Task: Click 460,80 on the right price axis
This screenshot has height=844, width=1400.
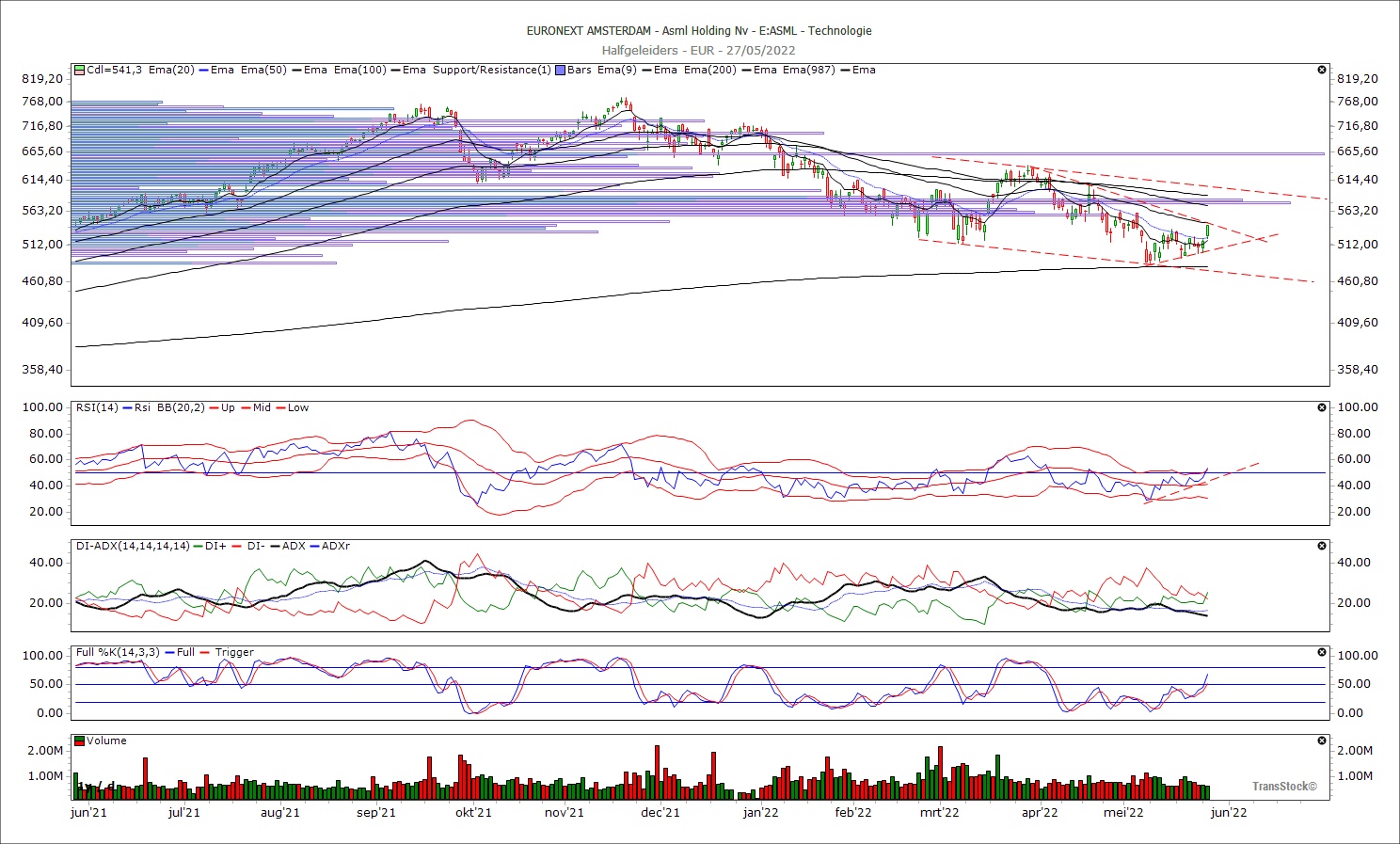Action: coord(1358,281)
